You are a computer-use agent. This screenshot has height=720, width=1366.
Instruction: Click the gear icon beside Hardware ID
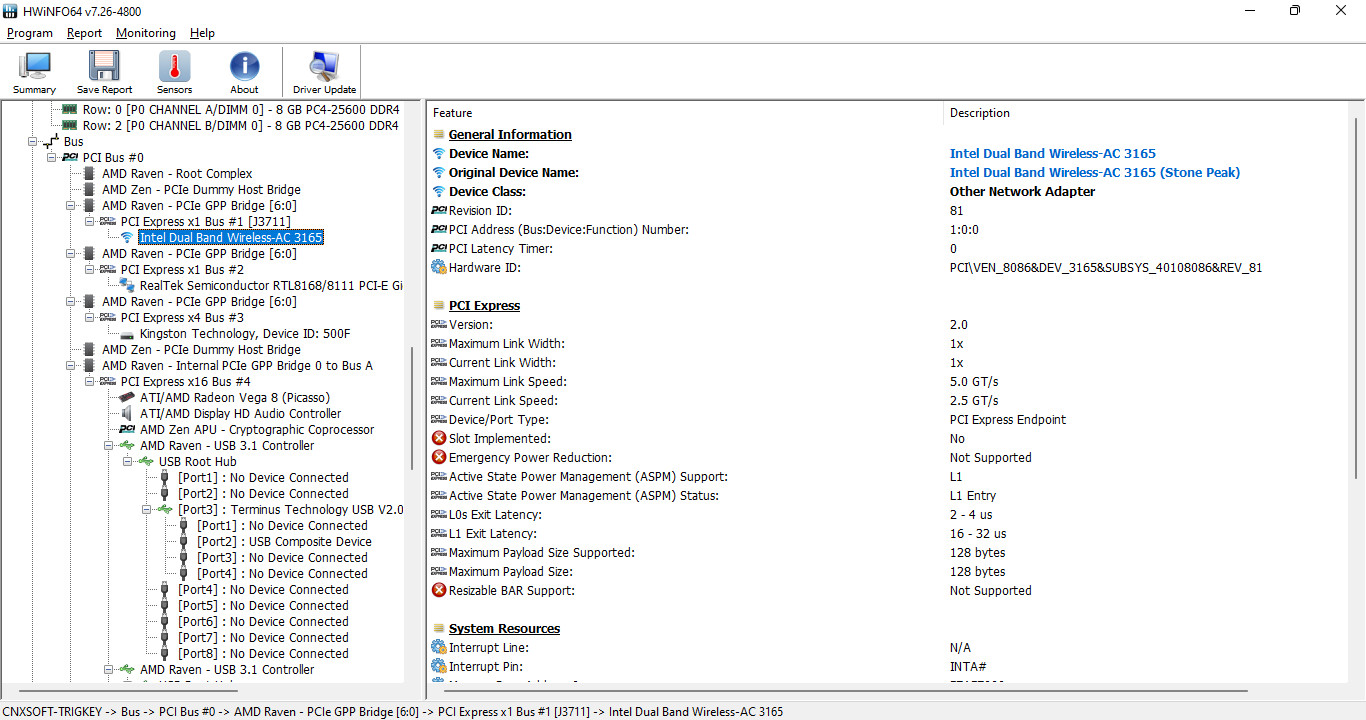438,268
